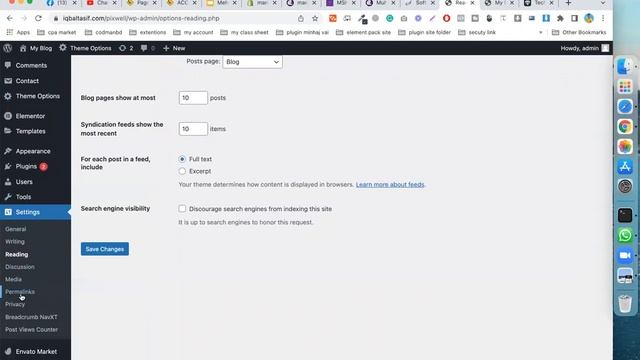Open the Posts page Blog dropdown

(x=252, y=62)
